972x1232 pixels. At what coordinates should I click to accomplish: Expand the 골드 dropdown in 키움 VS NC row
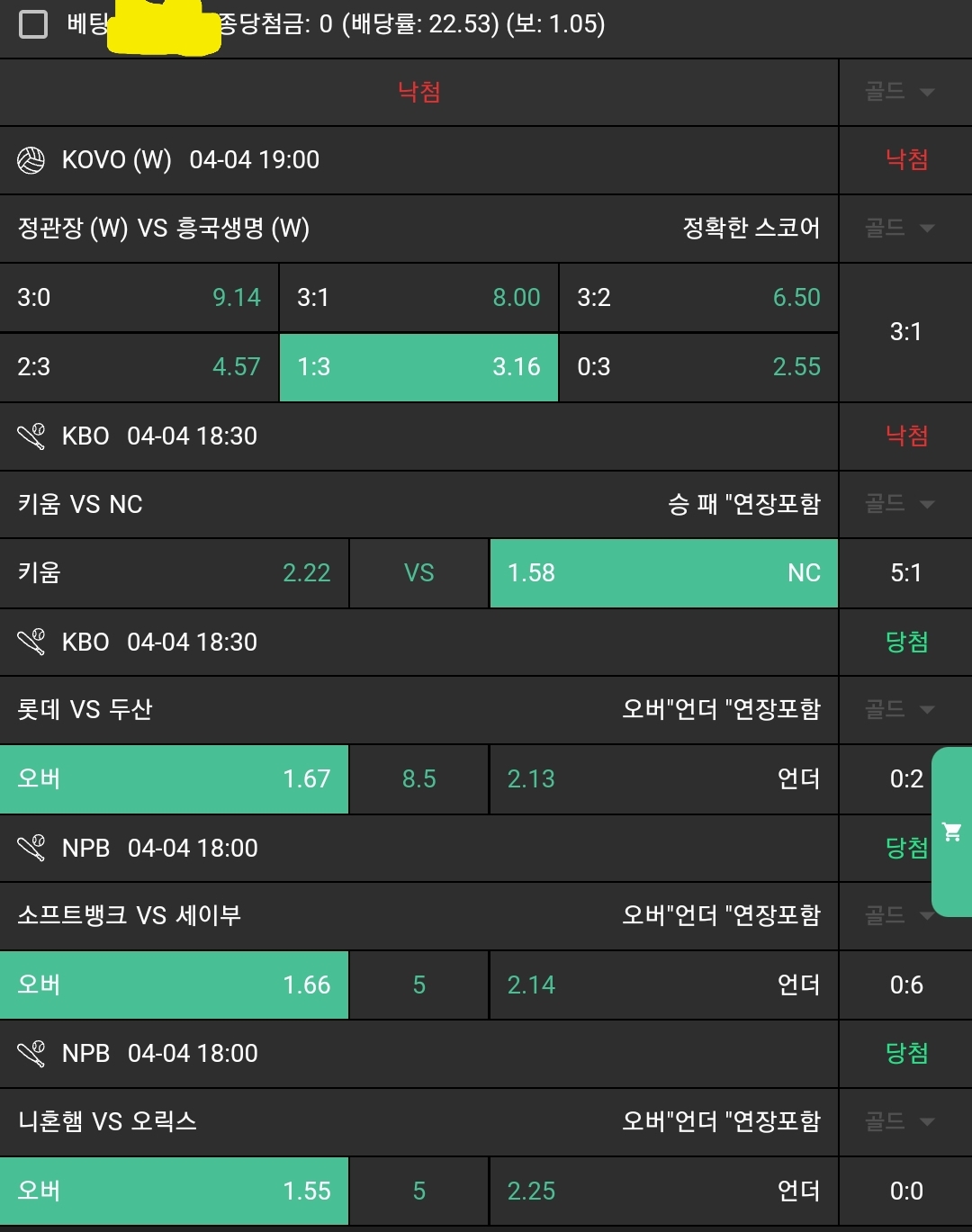(900, 504)
